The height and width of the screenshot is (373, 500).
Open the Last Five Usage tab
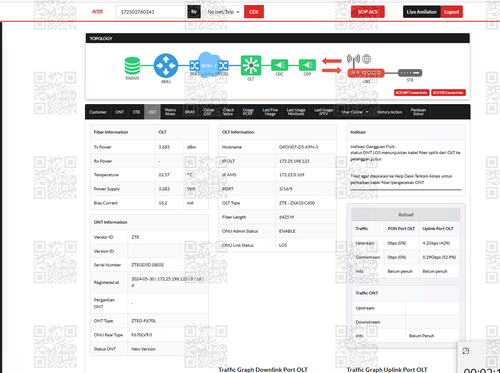[270, 112]
